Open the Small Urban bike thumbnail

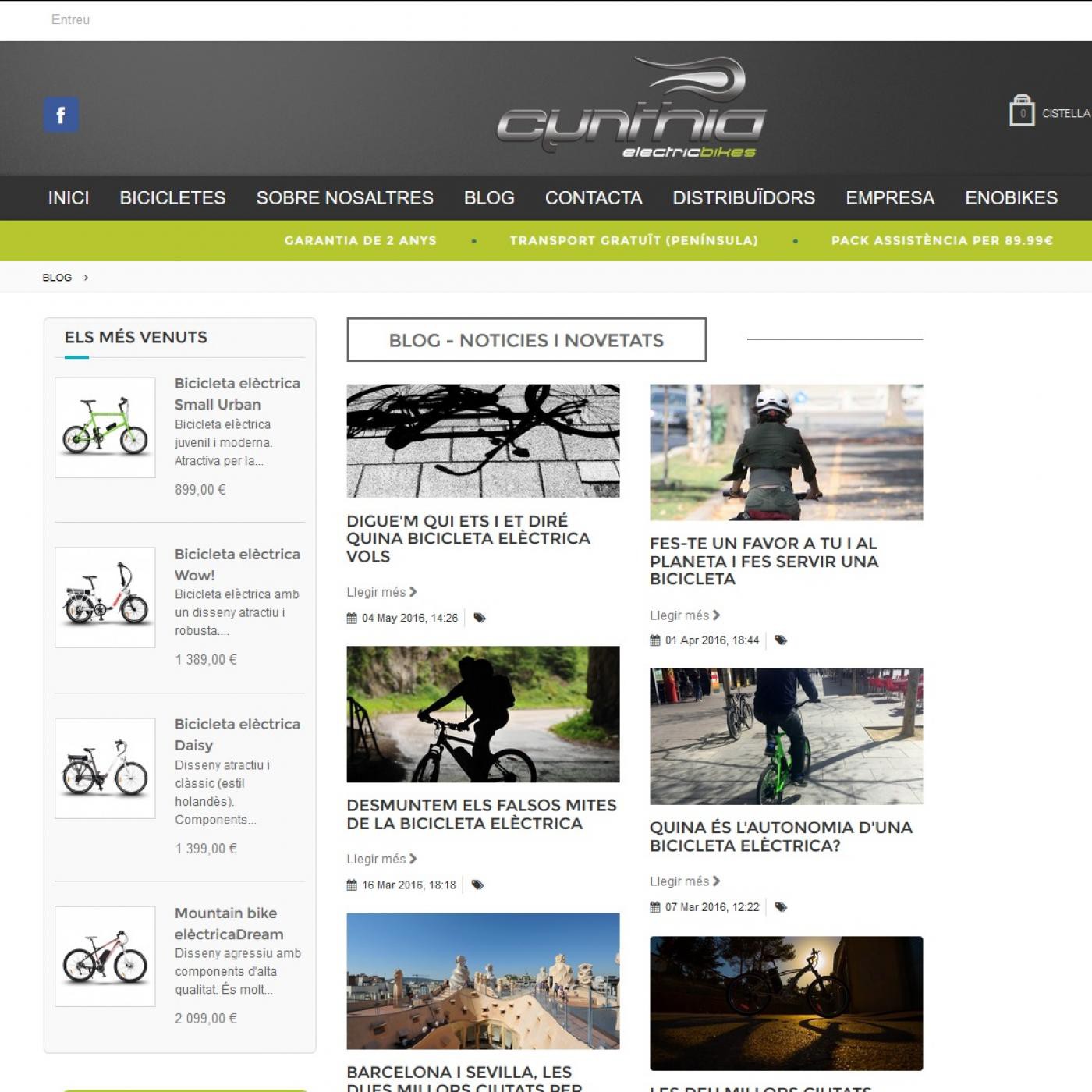[105, 427]
